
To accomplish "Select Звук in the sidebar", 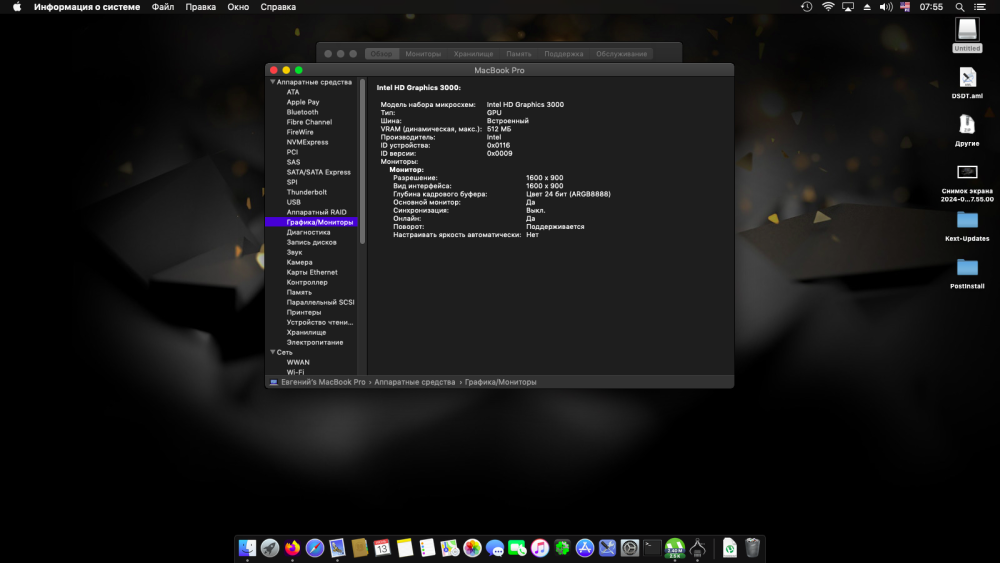I will [x=294, y=252].
